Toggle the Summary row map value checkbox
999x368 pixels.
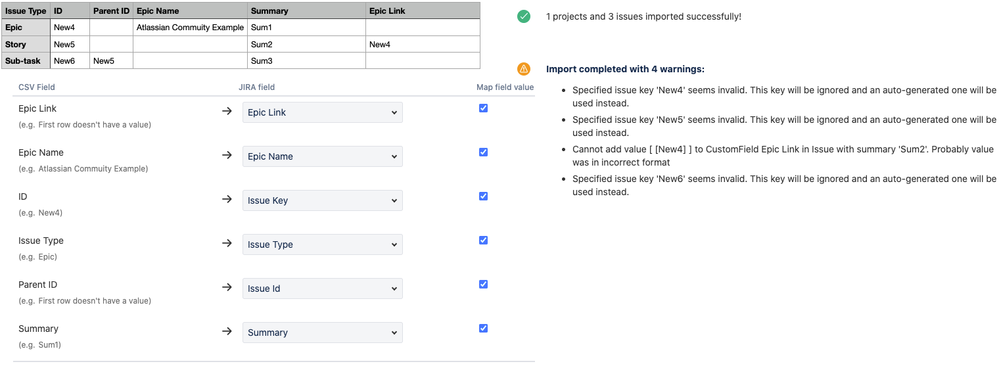pyautogui.click(x=483, y=328)
